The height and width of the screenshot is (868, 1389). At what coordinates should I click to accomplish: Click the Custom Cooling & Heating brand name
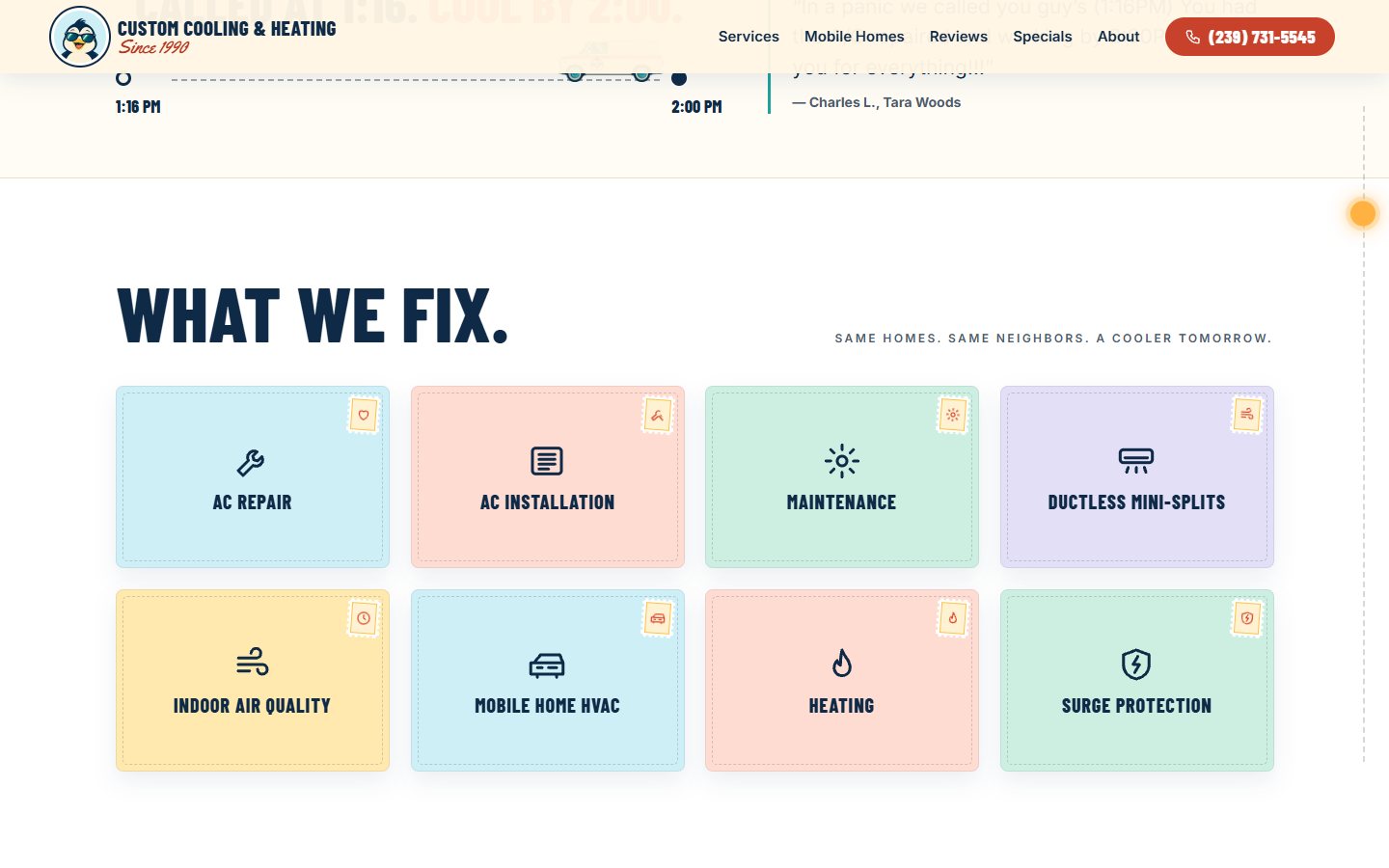click(x=227, y=29)
